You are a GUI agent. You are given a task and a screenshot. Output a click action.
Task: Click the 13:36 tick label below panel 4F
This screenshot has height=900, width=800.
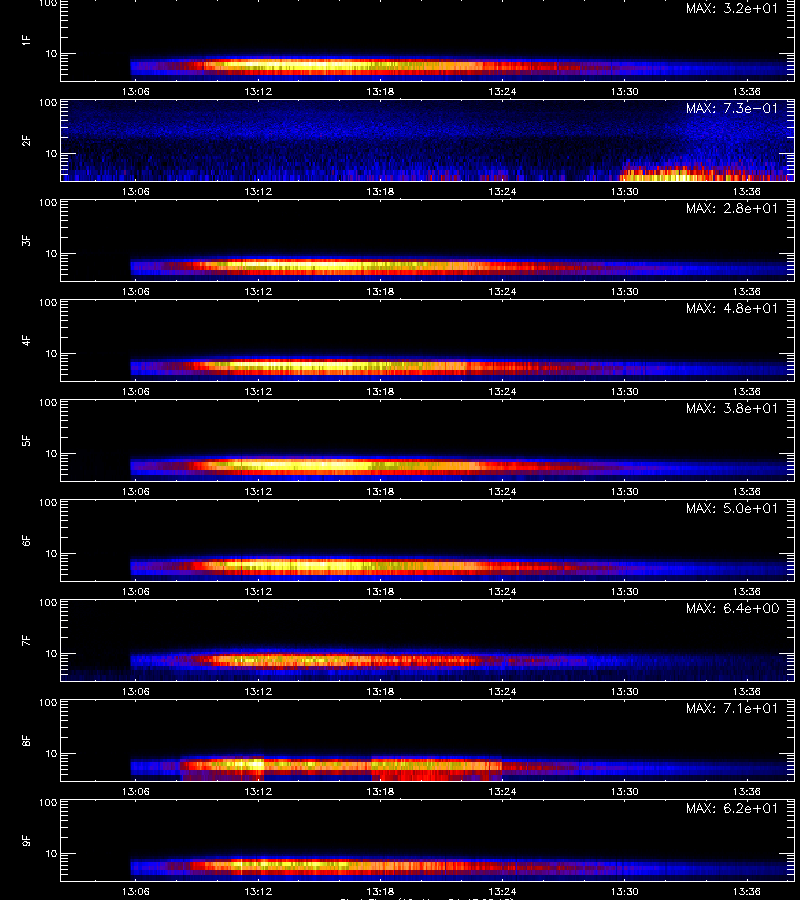[x=747, y=391]
